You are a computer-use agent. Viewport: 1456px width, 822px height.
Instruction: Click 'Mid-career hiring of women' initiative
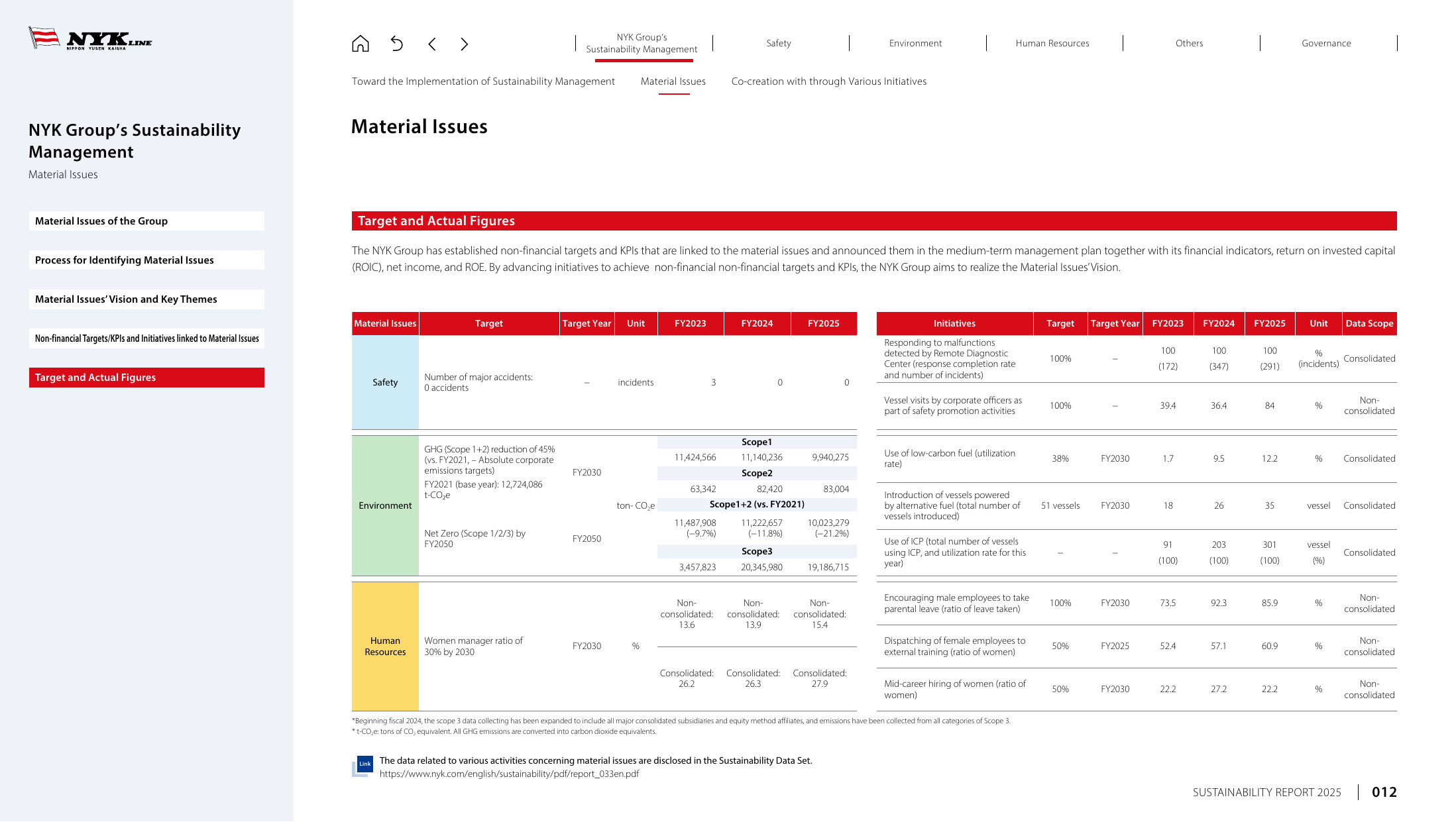(954, 689)
